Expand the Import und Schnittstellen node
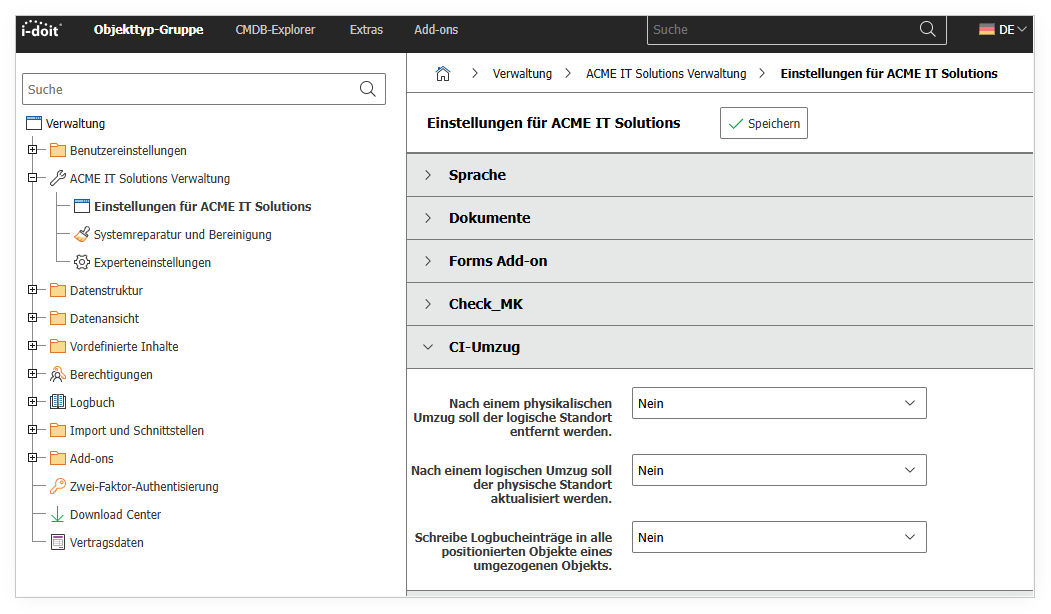1051x614 pixels. (32, 430)
